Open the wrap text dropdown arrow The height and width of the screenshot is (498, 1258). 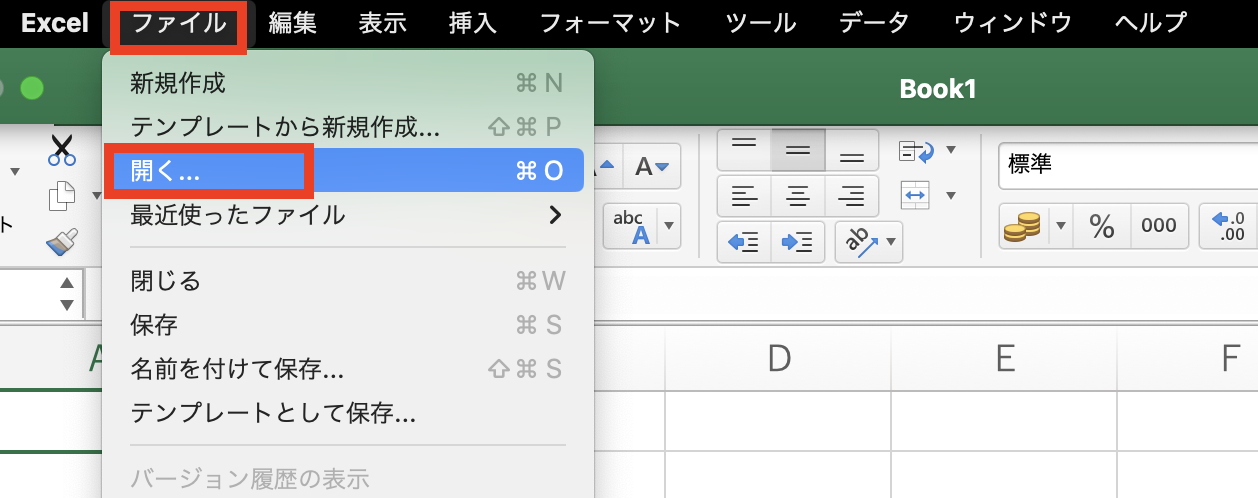951,150
